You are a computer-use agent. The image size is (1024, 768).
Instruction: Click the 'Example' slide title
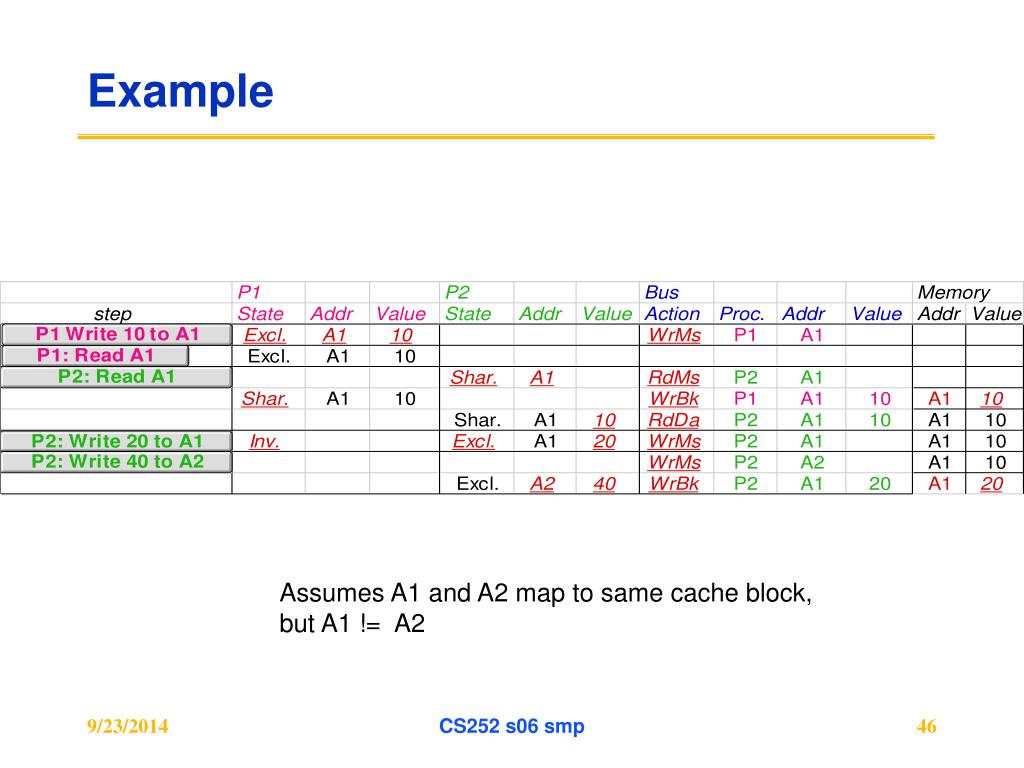click(x=181, y=91)
